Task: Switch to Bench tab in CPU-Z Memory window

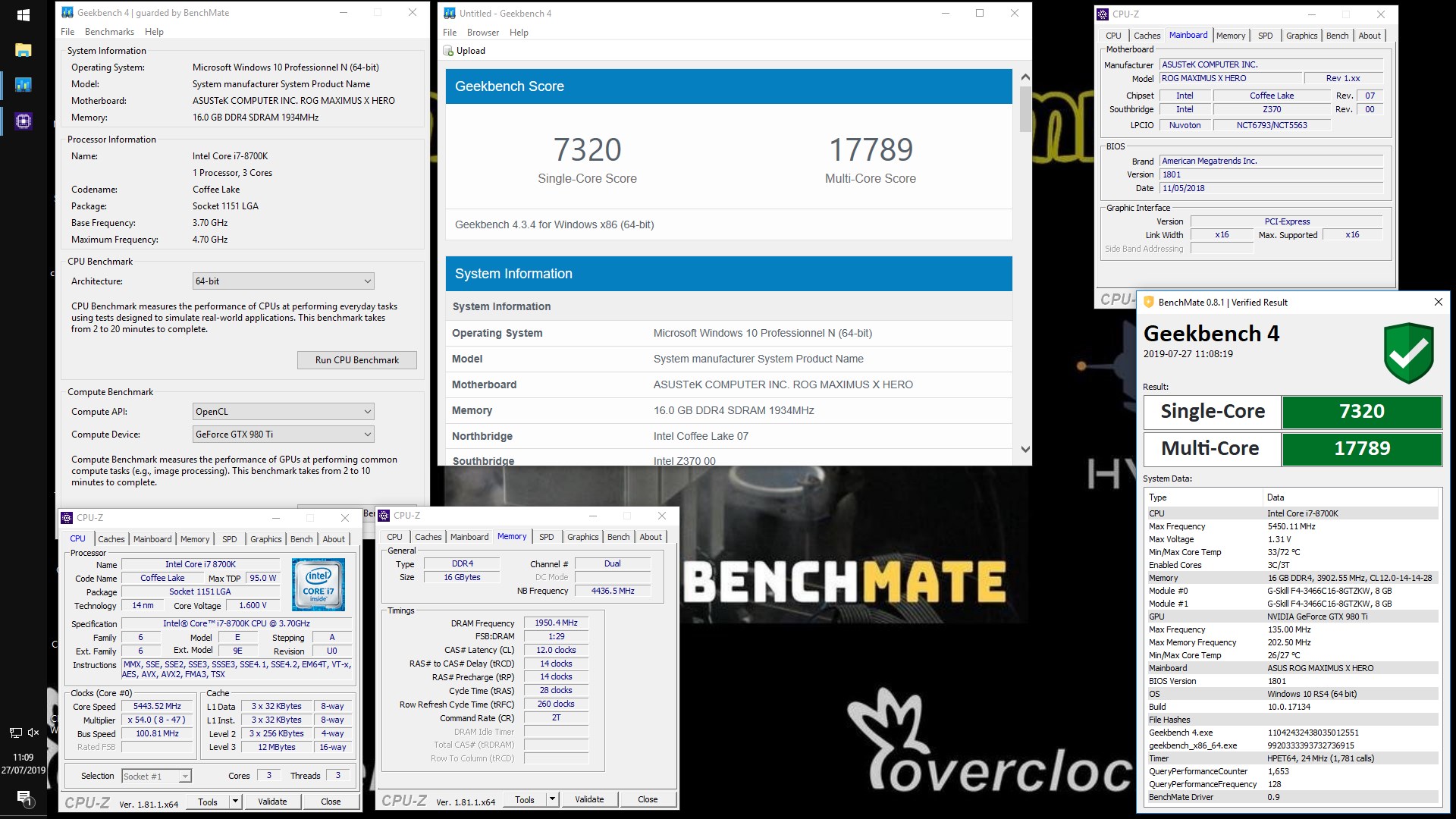Action: (618, 537)
